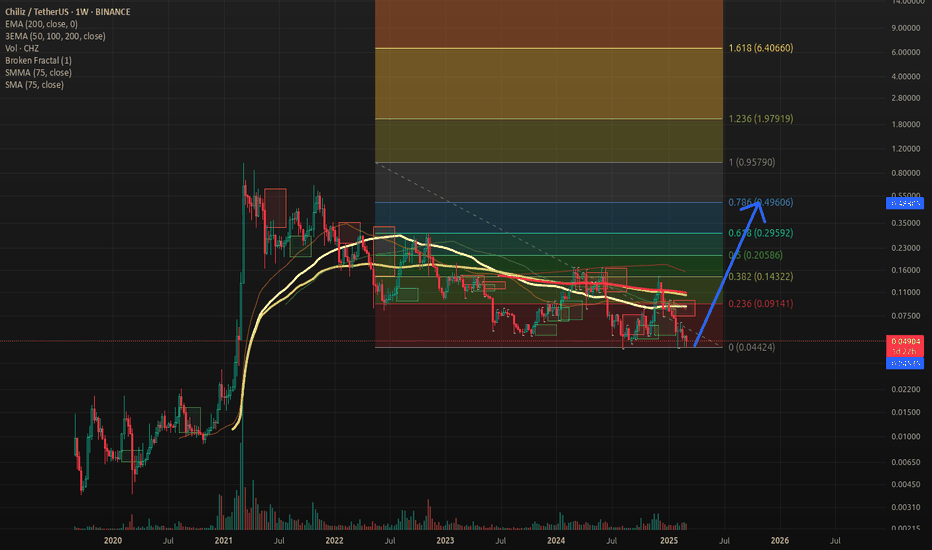Click the 0.23000 price axis value
The height and width of the screenshot is (550, 932).
[906, 249]
